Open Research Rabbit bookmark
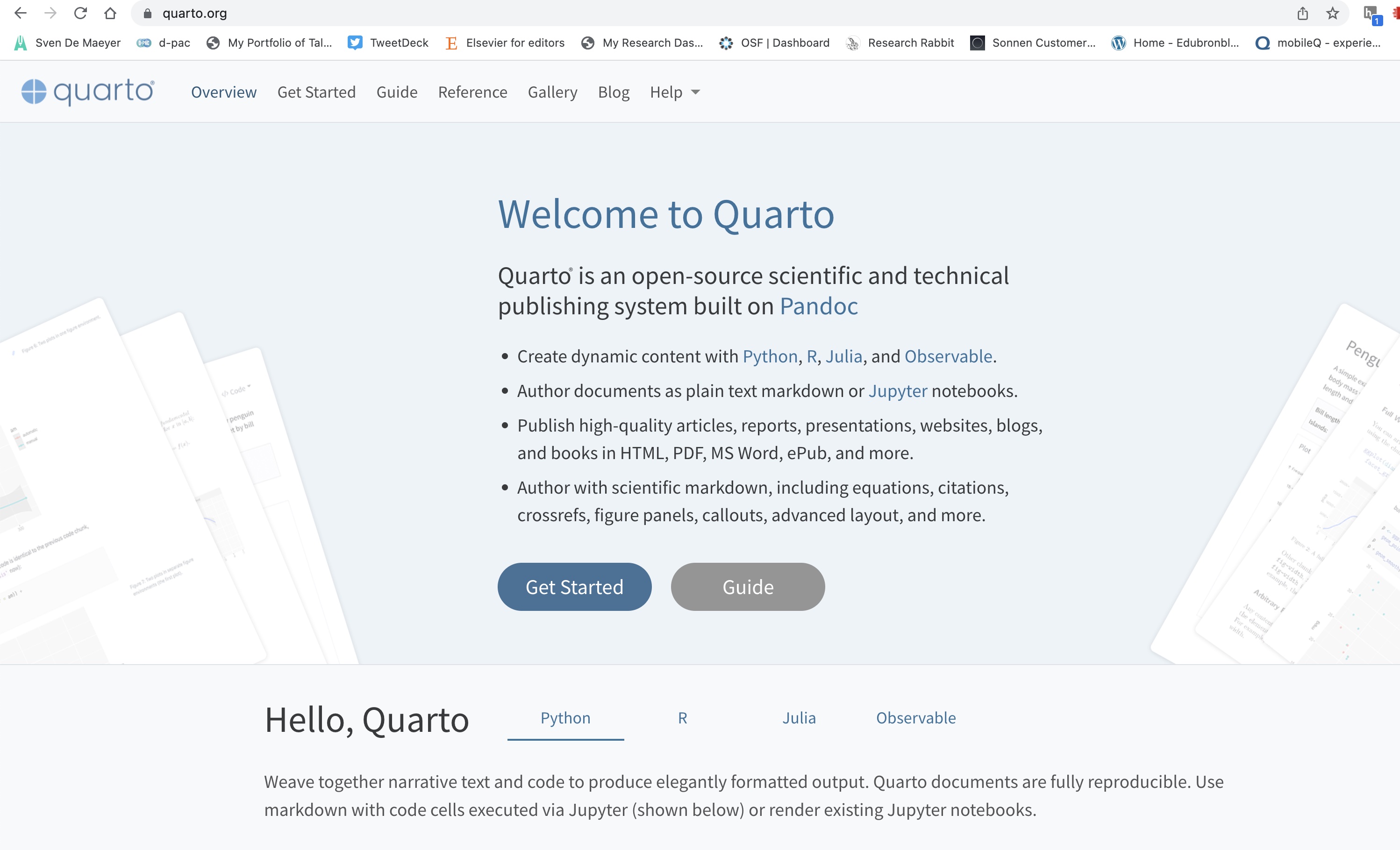1400x850 pixels. (900, 42)
